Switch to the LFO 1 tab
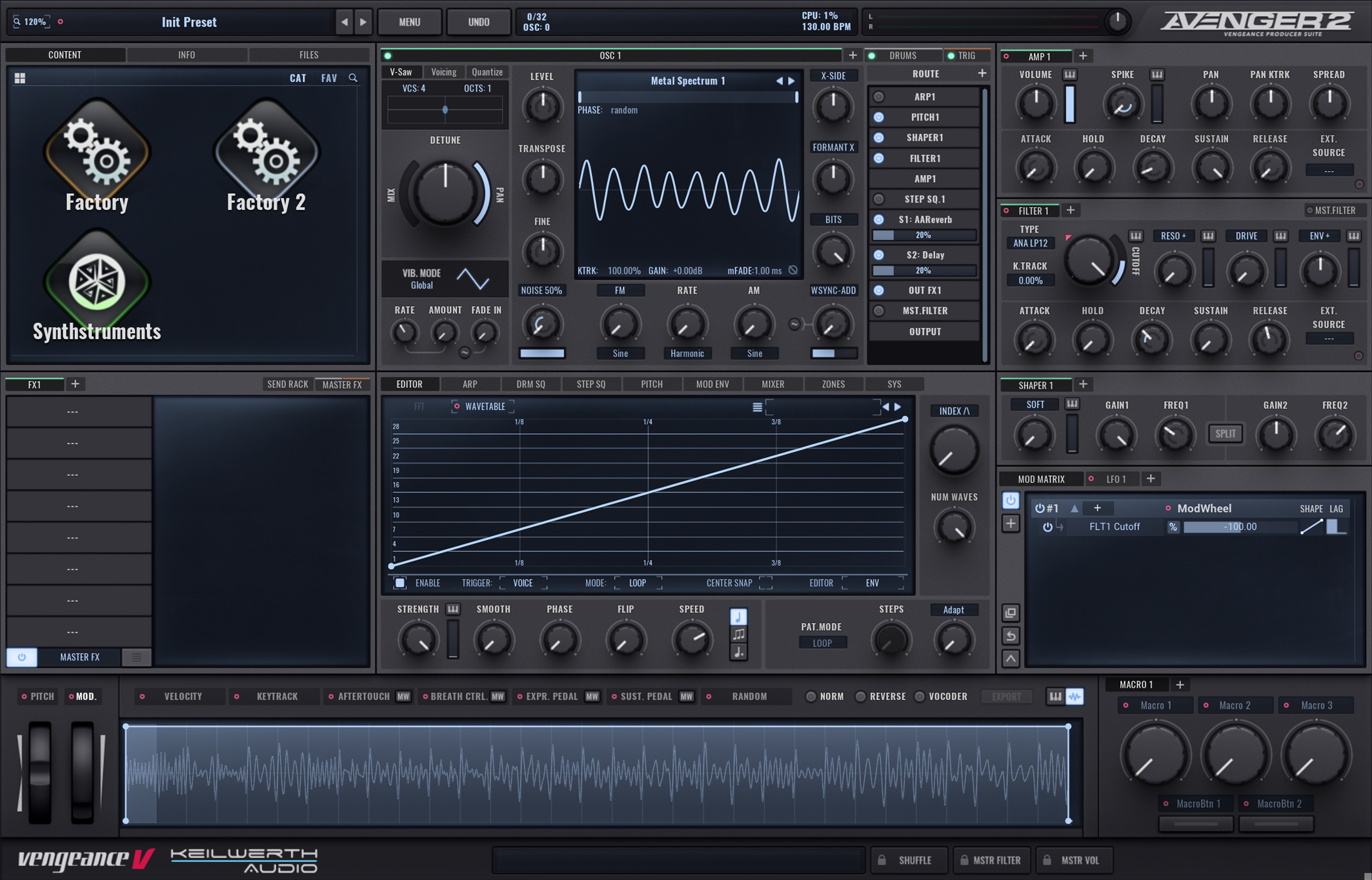Image resolution: width=1372 pixels, height=880 pixels. pos(1115,479)
